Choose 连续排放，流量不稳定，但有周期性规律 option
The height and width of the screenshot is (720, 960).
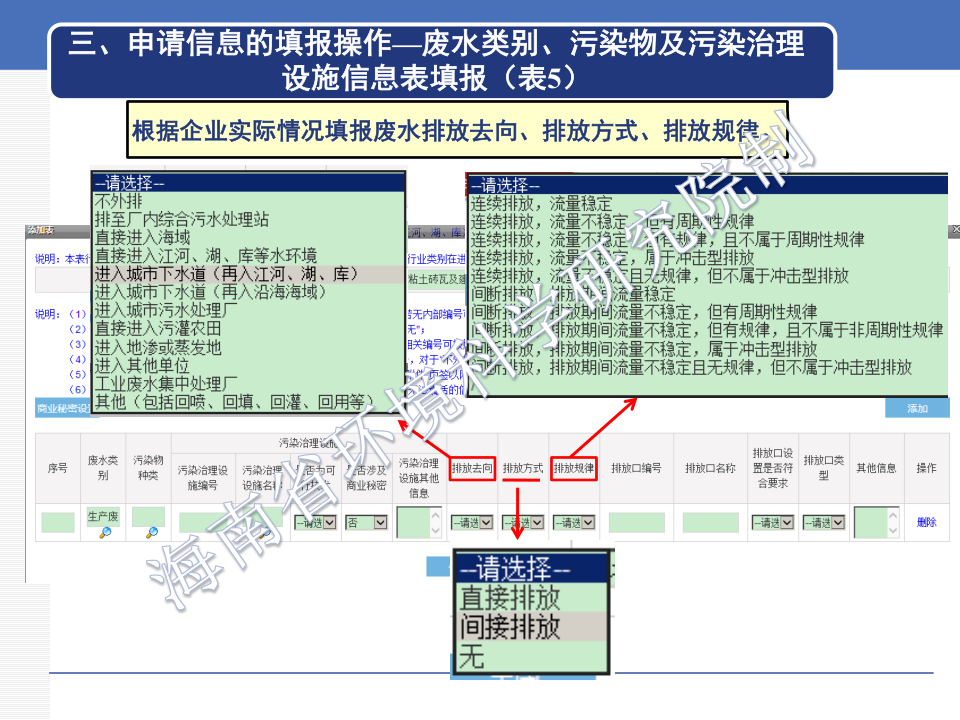[708, 221]
